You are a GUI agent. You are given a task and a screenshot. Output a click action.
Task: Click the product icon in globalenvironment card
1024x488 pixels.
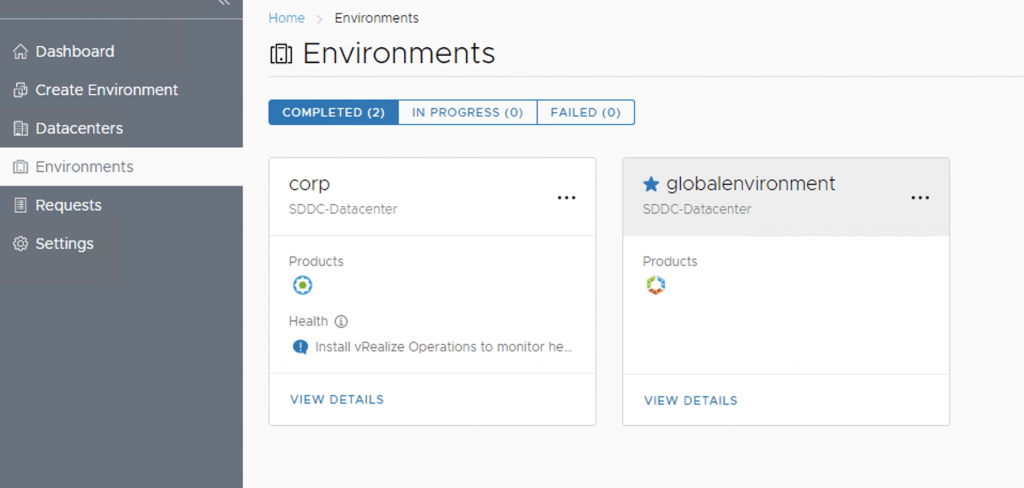point(656,286)
